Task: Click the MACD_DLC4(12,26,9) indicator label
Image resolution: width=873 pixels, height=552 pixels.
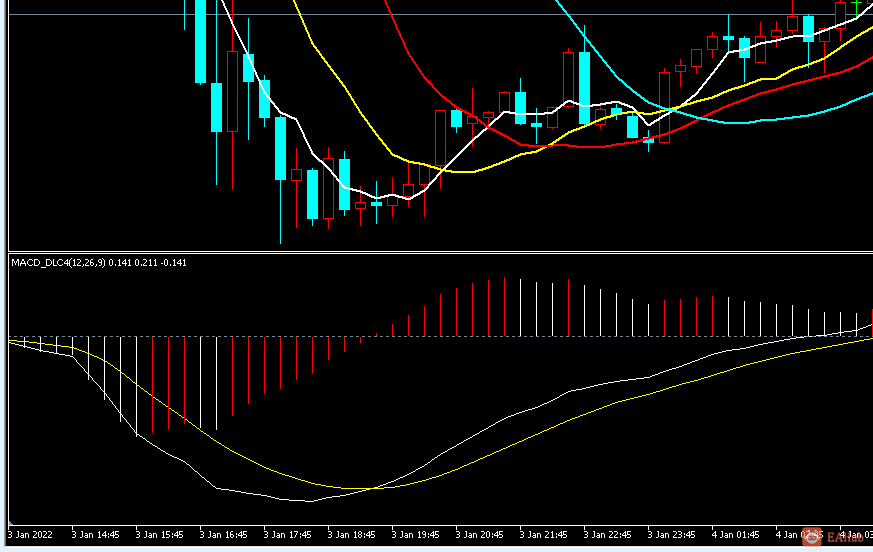Action: click(x=99, y=263)
